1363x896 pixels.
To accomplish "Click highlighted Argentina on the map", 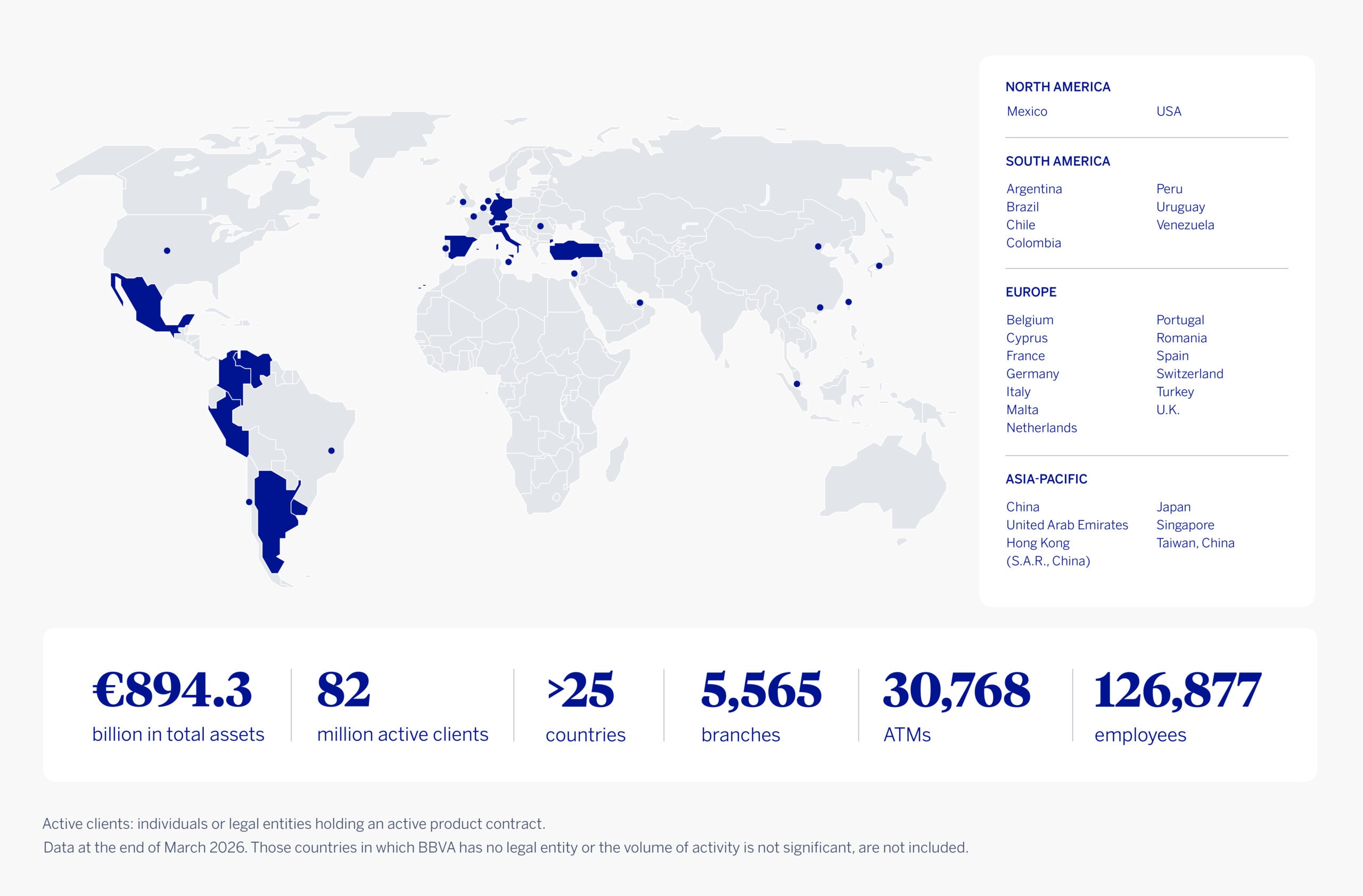I will [x=272, y=509].
